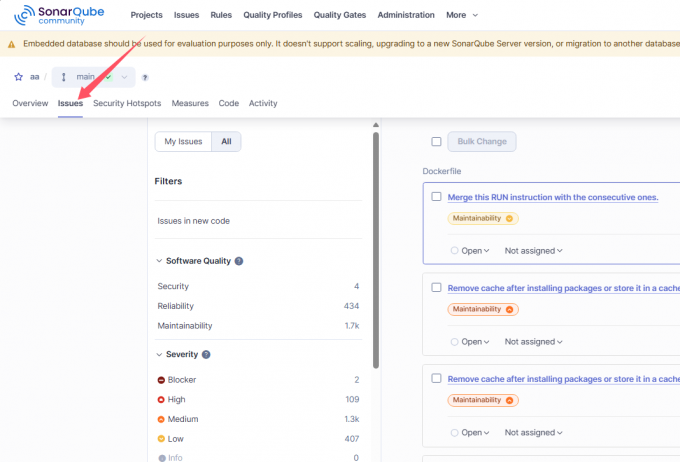Switch filter to My Issues
The height and width of the screenshot is (462, 680).
[x=183, y=141]
